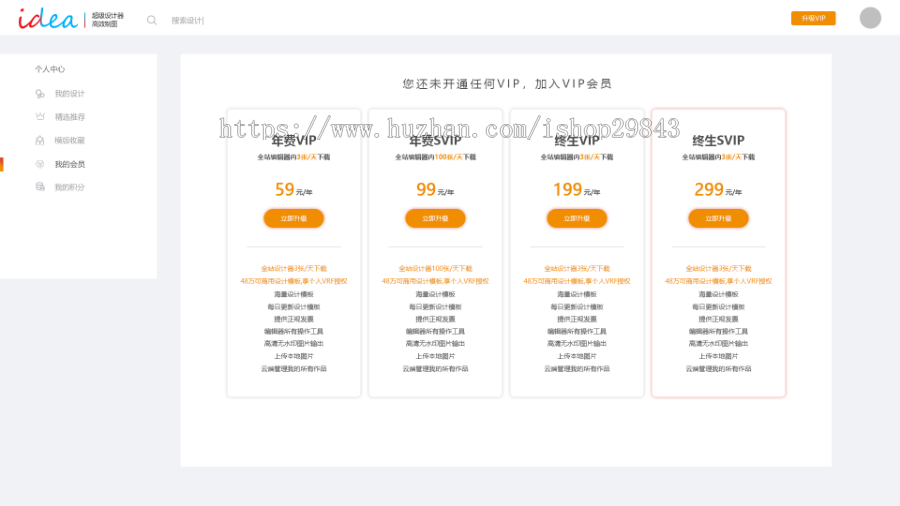Click 立即升级 under 年费VIP 59元
This screenshot has height=506, width=900.
click(x=294, y=218)
